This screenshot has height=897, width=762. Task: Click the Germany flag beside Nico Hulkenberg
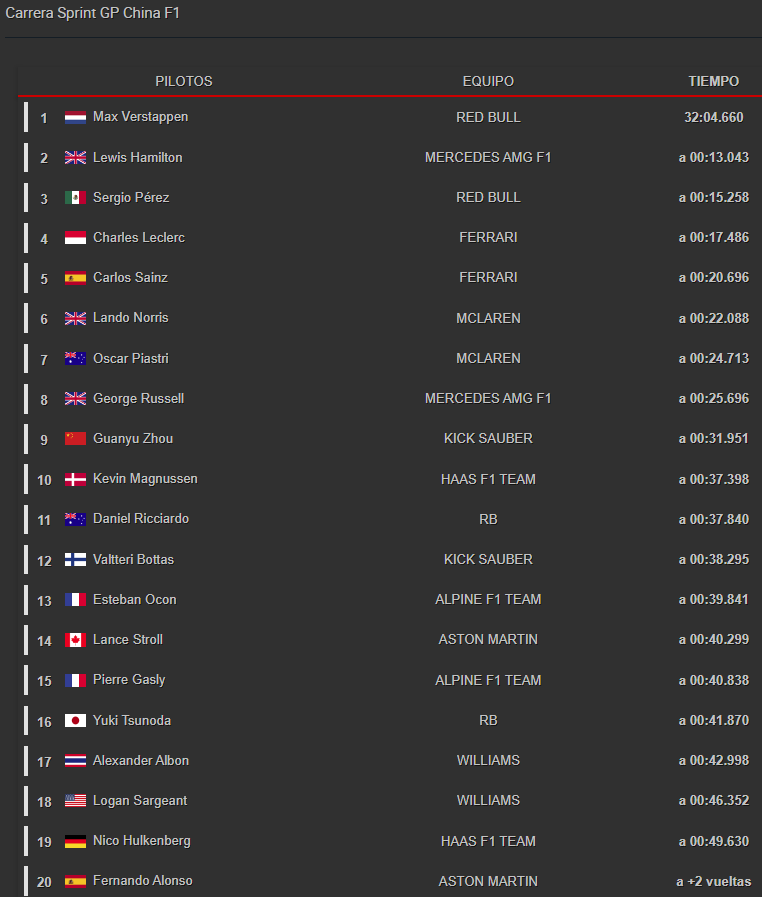click(x=76, y=841)
